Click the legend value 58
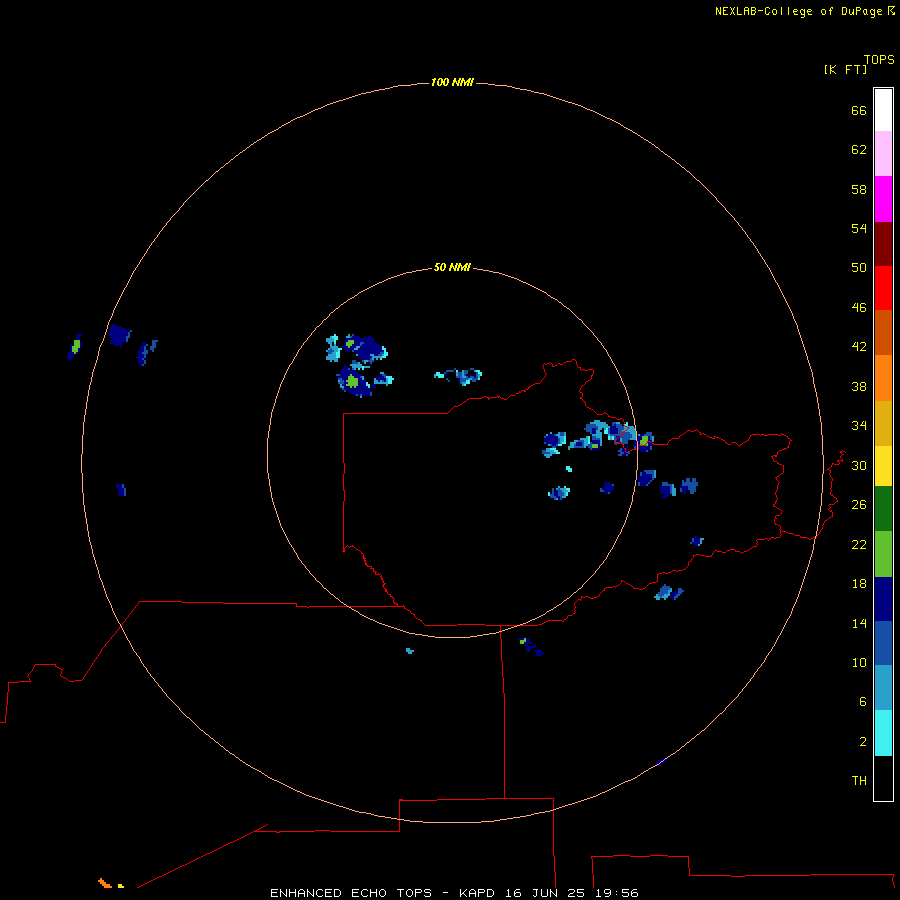Screen dimensions: 900x900 click(x=859, y=189)
